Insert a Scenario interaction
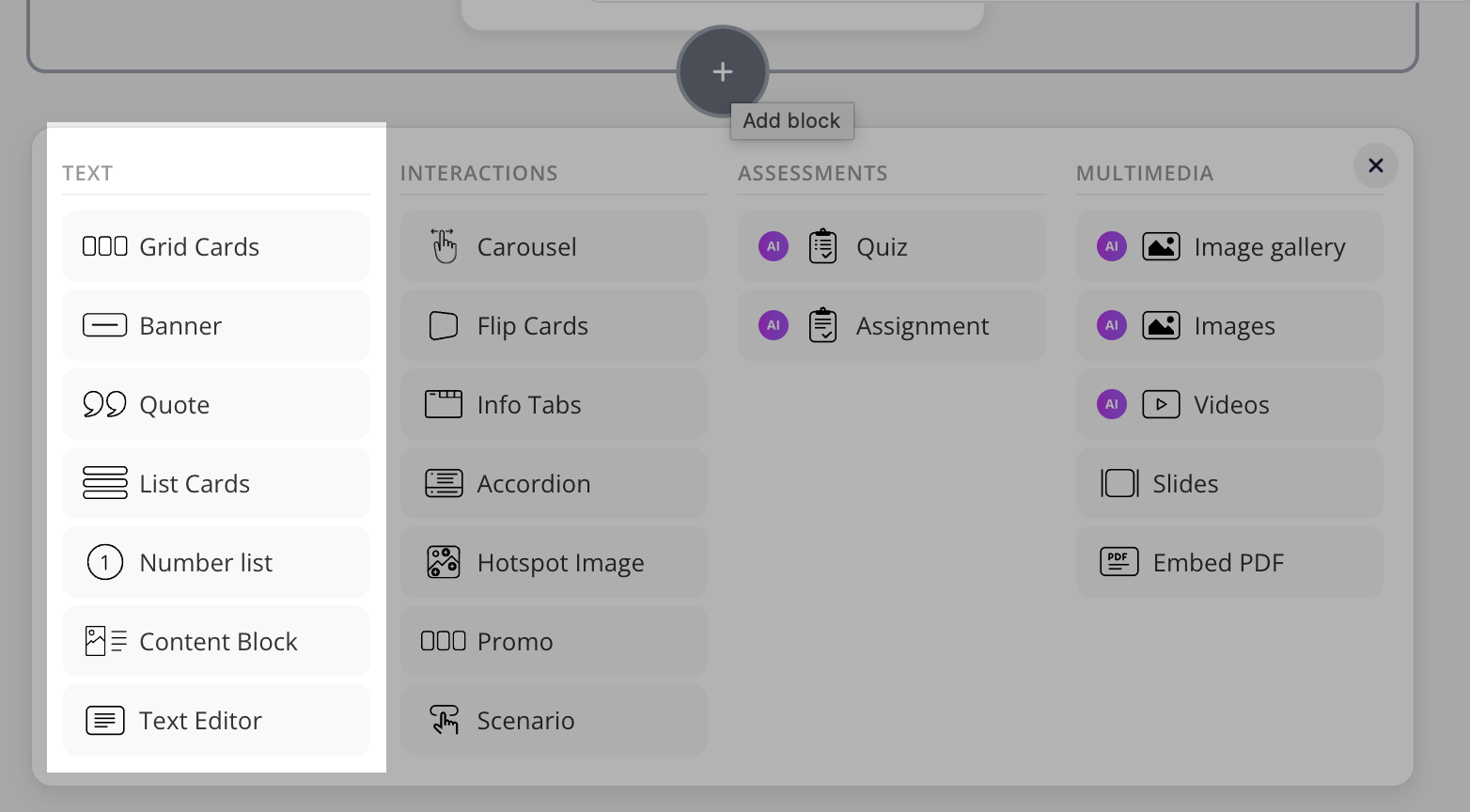 click(554, 720)
